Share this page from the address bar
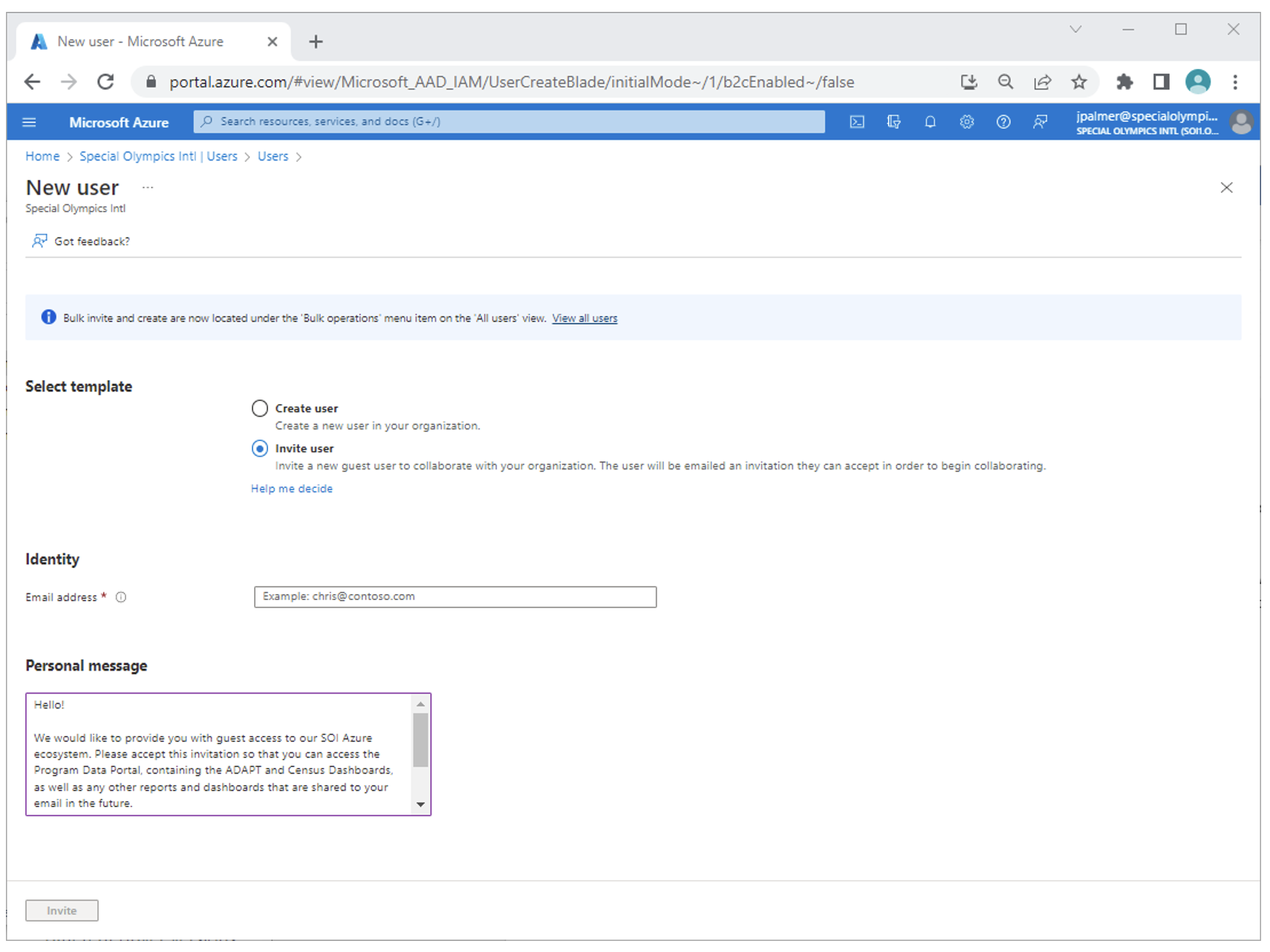The image size is (1270, 952). click(x=1042, y=82)
